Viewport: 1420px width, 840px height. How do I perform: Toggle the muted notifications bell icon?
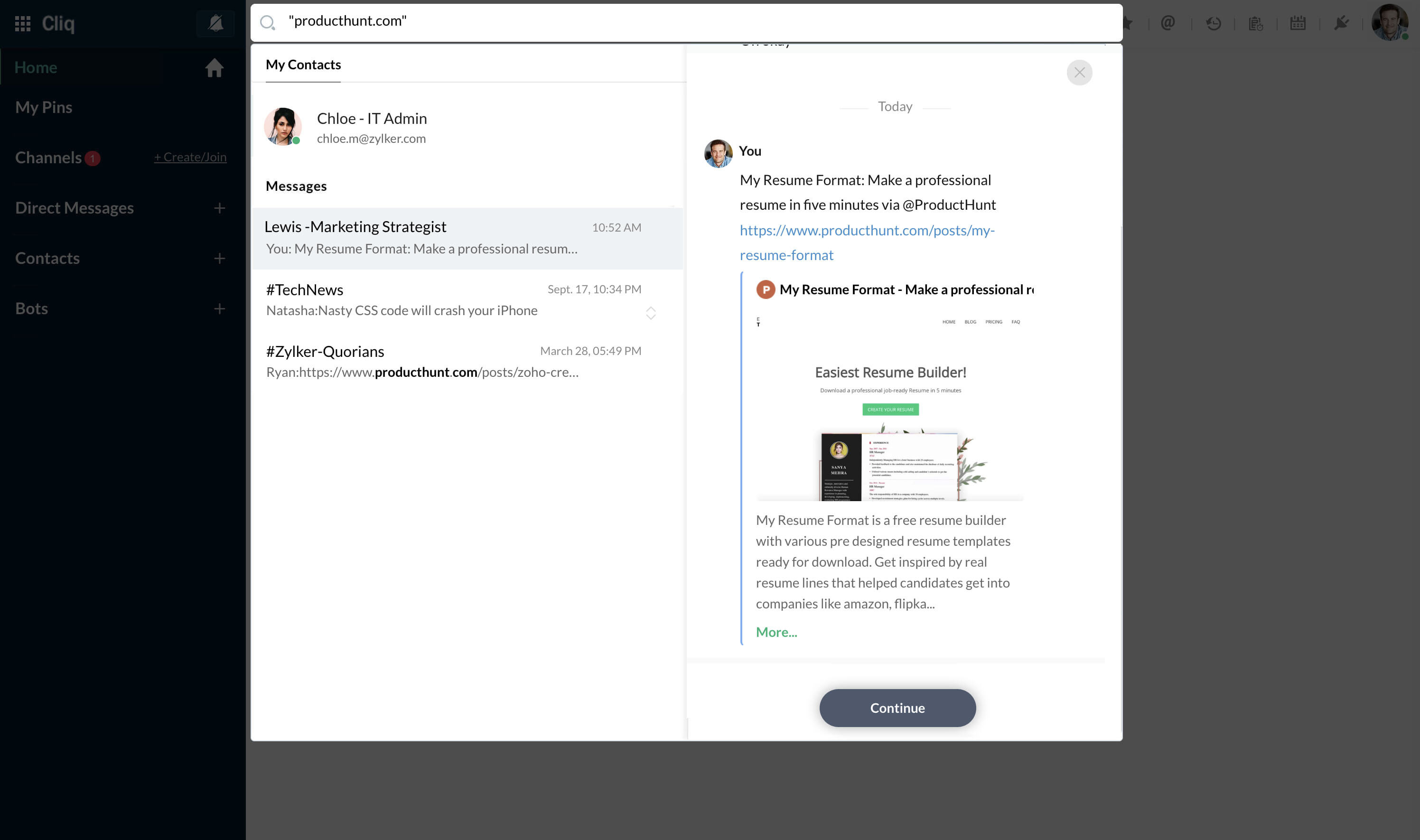[x=215, y=23]
